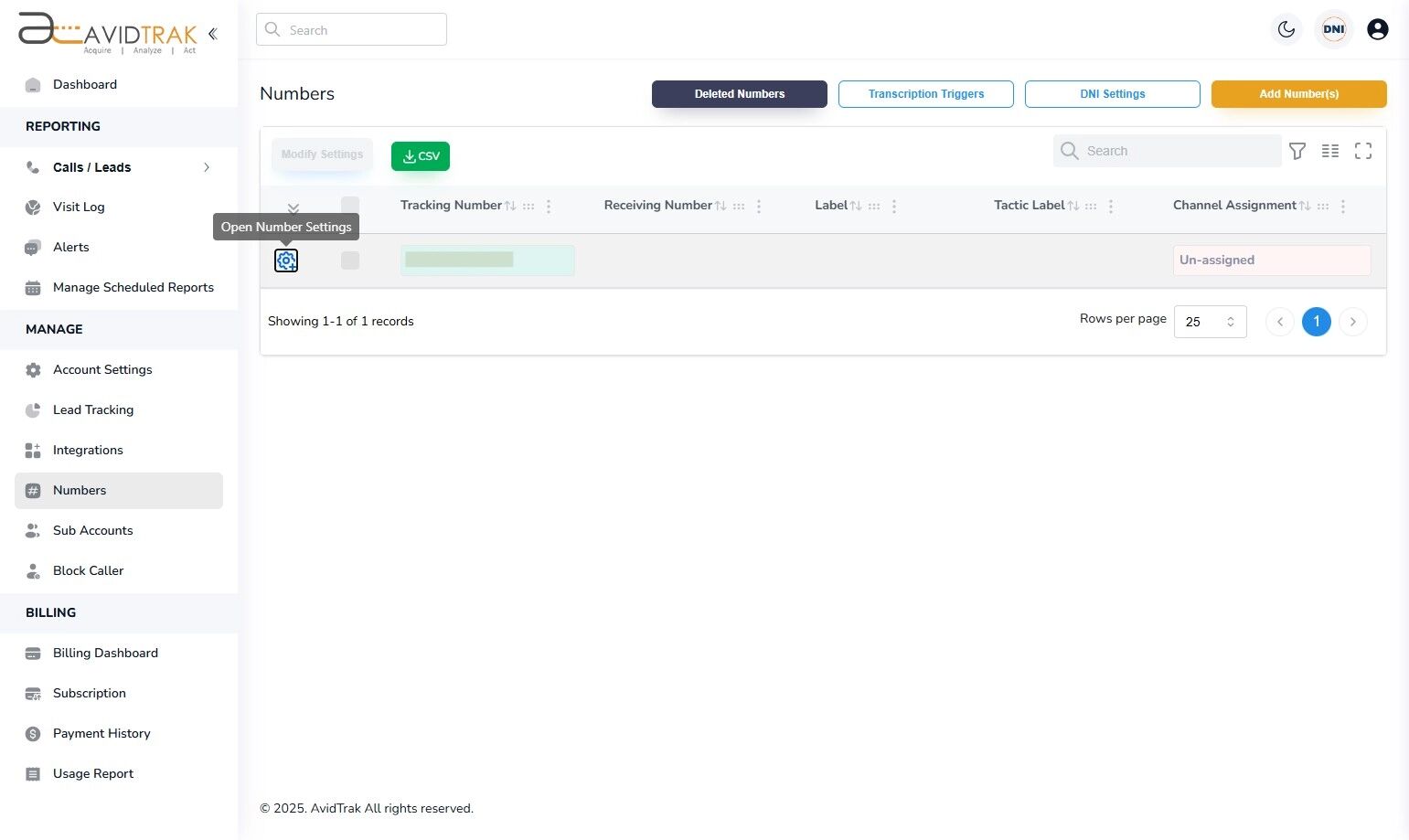Collapse the sidebar with the double chevron
Screen dimensions: 1409x840
coord(212,33)
